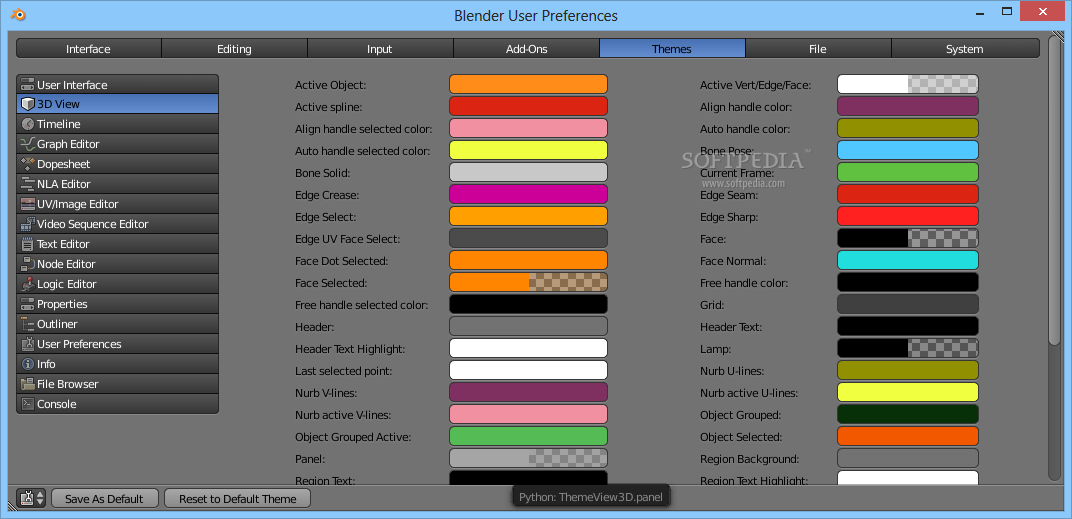Open the Input tab

tap(380, 49)
